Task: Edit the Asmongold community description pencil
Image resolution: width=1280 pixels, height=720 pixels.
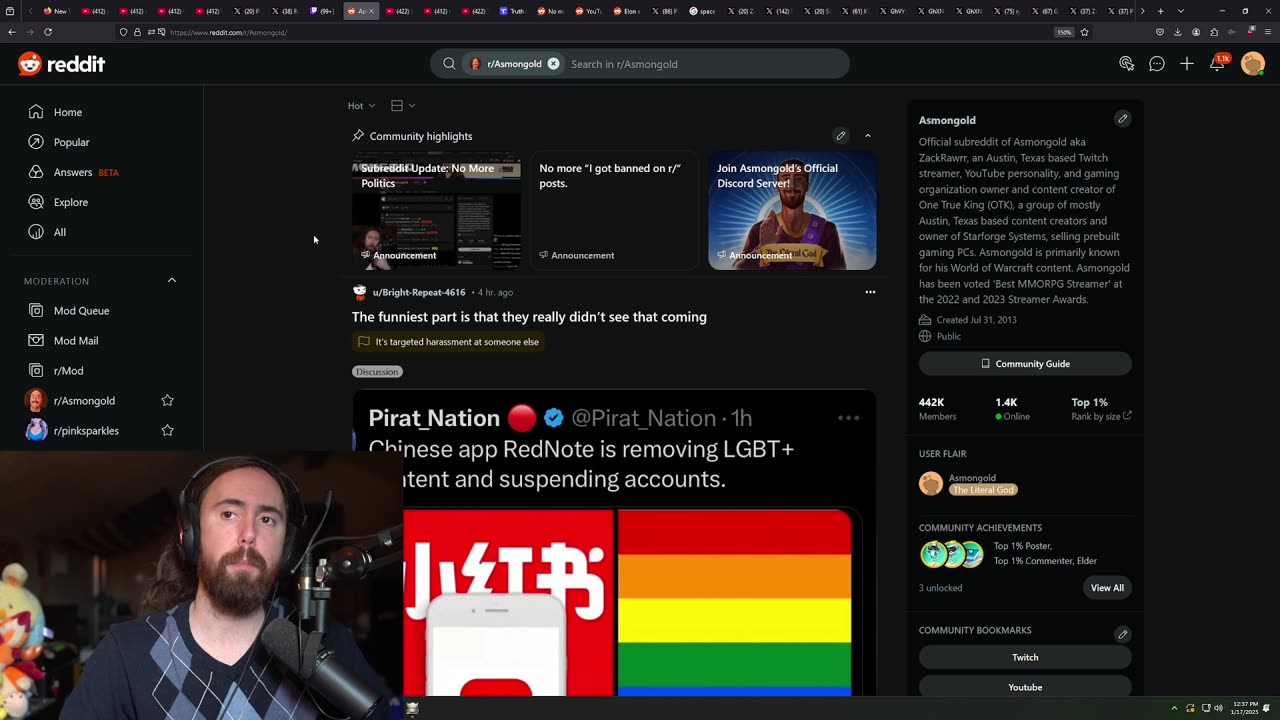Action: point(1123,119)
